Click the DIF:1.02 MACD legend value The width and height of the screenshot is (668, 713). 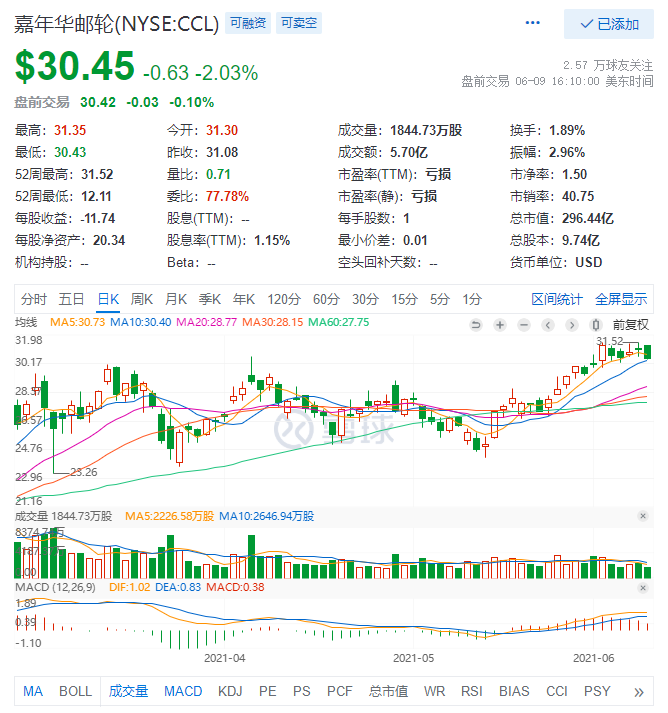tap(130, 587)
